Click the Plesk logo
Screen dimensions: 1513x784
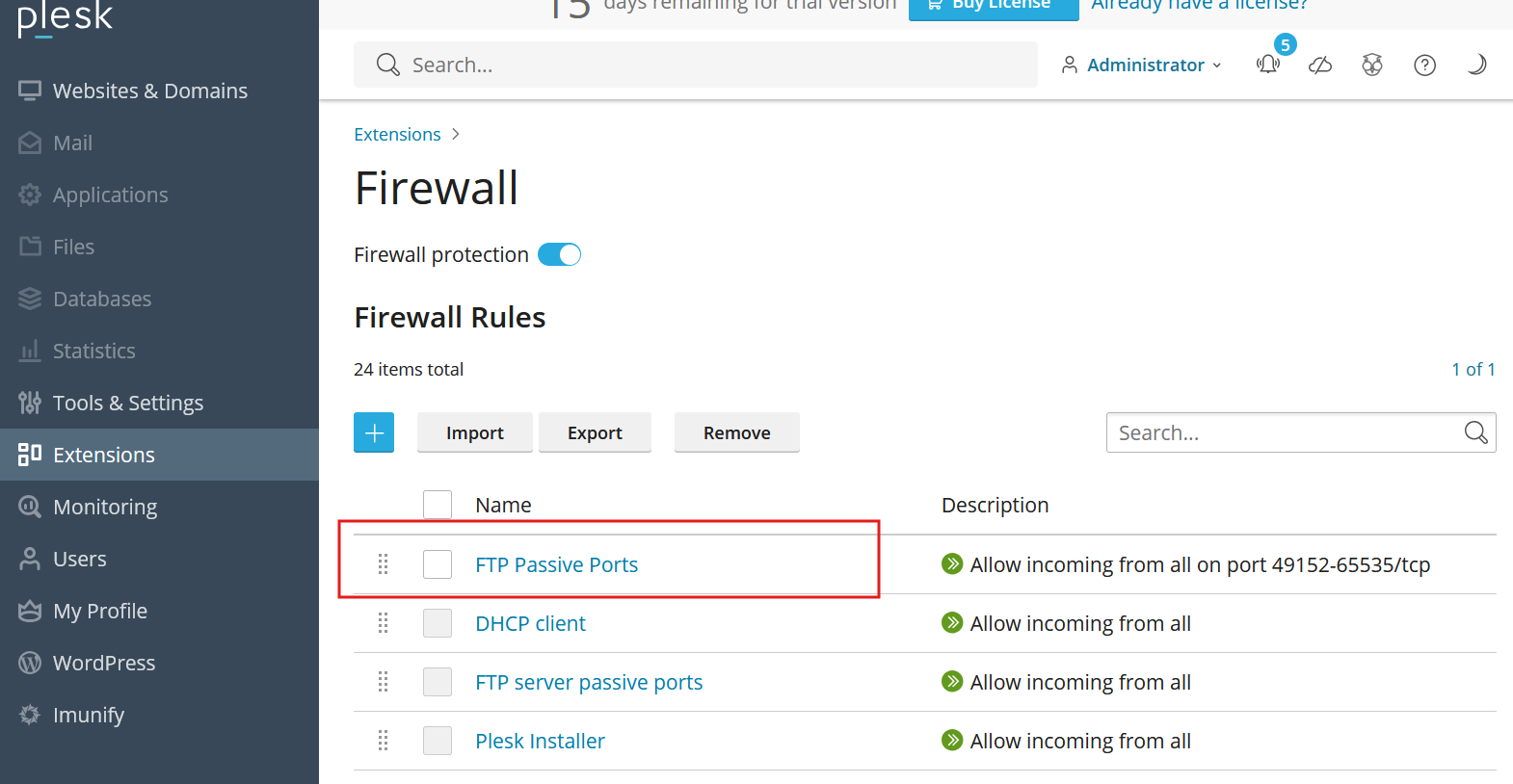tap(65, 17)
